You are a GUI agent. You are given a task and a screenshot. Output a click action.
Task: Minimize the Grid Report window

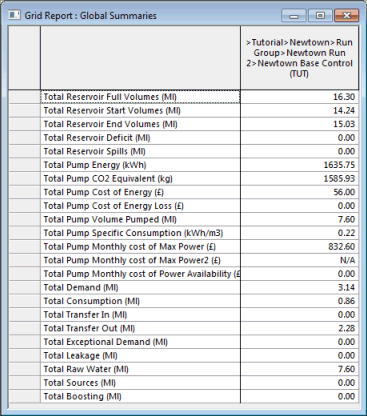(x=294, y=16)
